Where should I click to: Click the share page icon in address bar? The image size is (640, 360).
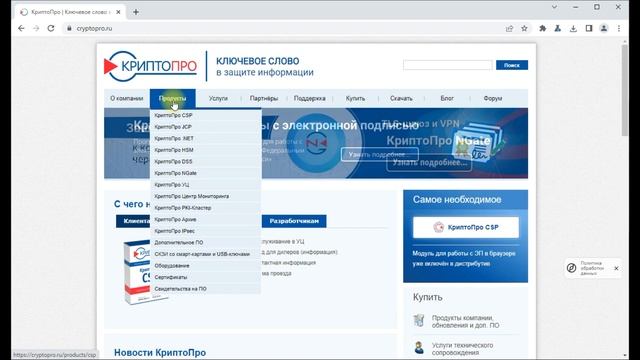tap(509, 28)
